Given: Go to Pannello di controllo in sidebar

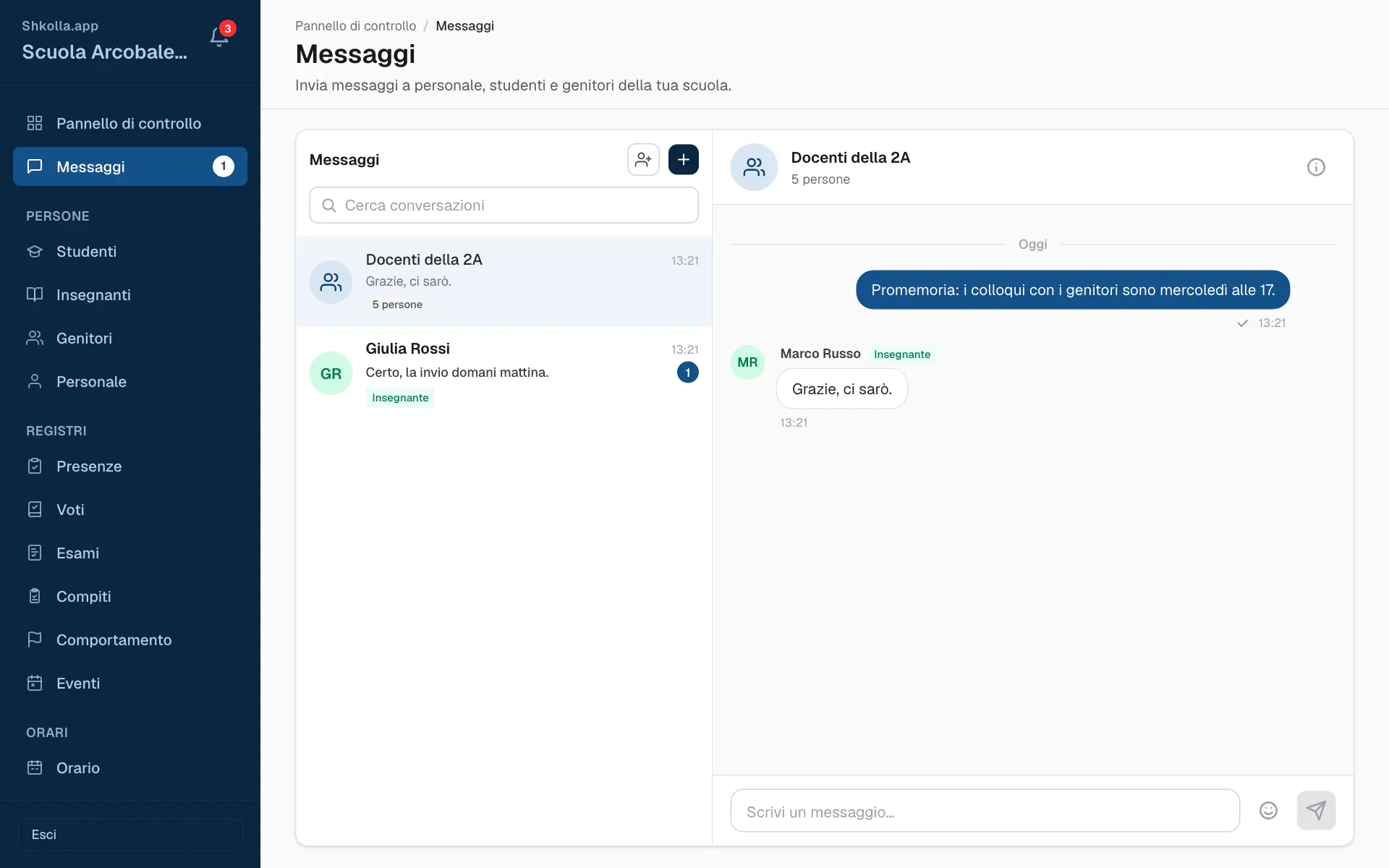Looking at the screenshot, I should (130, 124).
